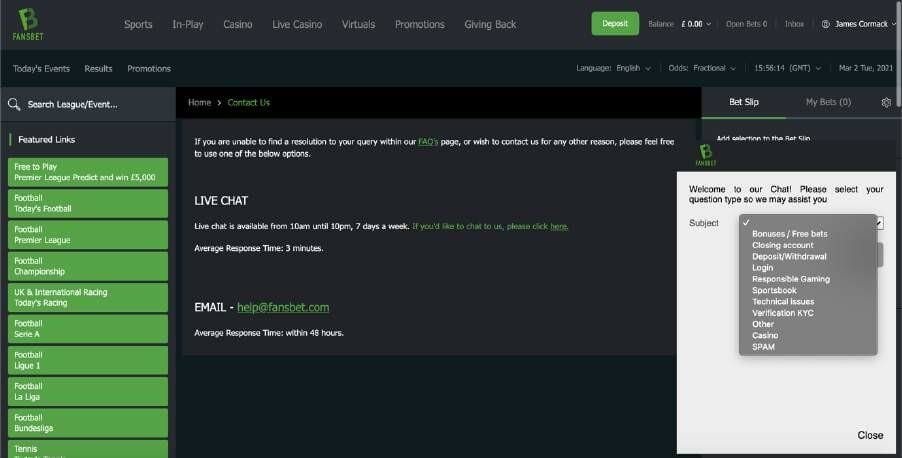Click the user profile icon beside James Cormack
Image resolution: width=902 pixels, height=458 pixels.
(x=825, y=24)
